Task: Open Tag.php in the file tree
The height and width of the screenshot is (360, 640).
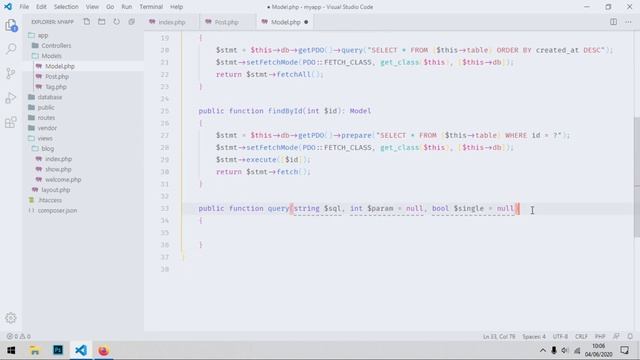Action: [56, 87]
